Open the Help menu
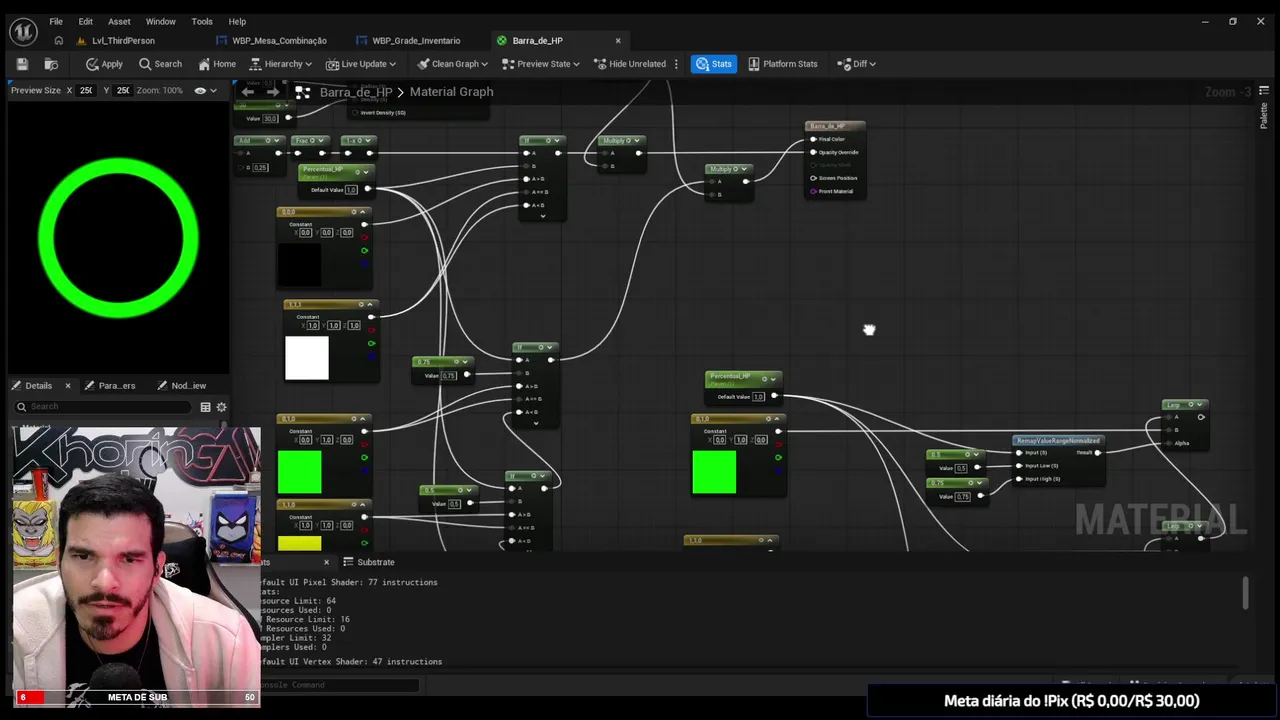1280x720 pixels. point(237,21)
